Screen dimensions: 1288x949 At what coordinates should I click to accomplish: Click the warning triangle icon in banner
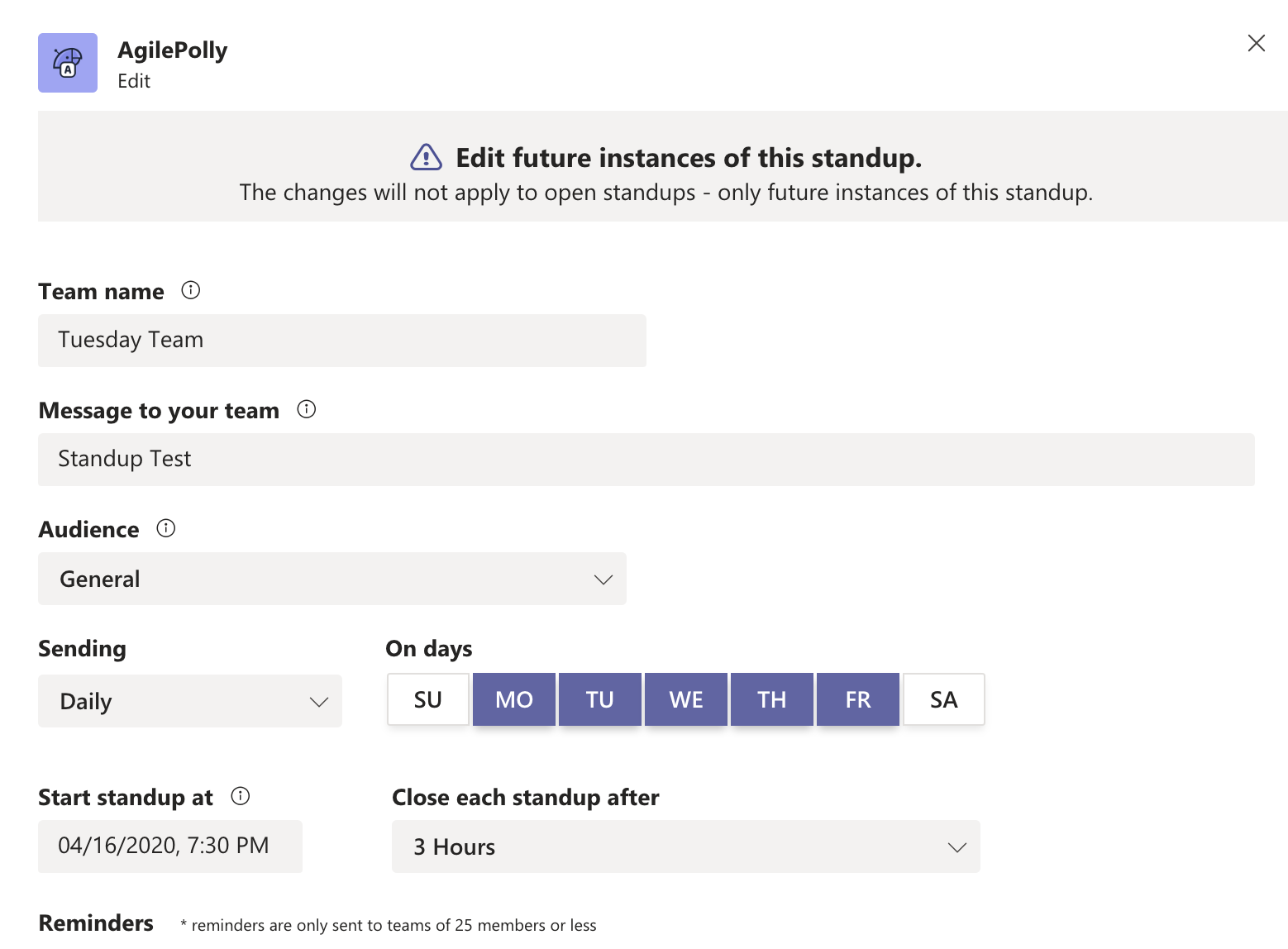tap(427, 157)
